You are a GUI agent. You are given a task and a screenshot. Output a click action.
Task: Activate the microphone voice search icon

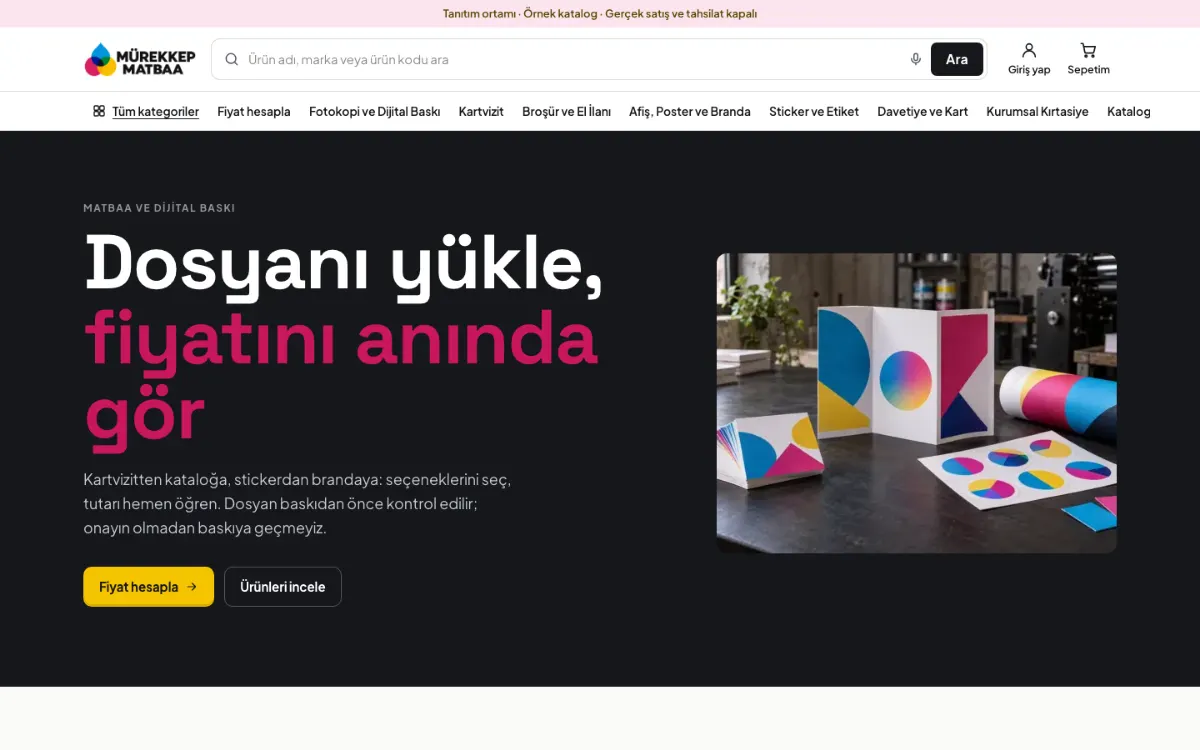click(915, 59)
